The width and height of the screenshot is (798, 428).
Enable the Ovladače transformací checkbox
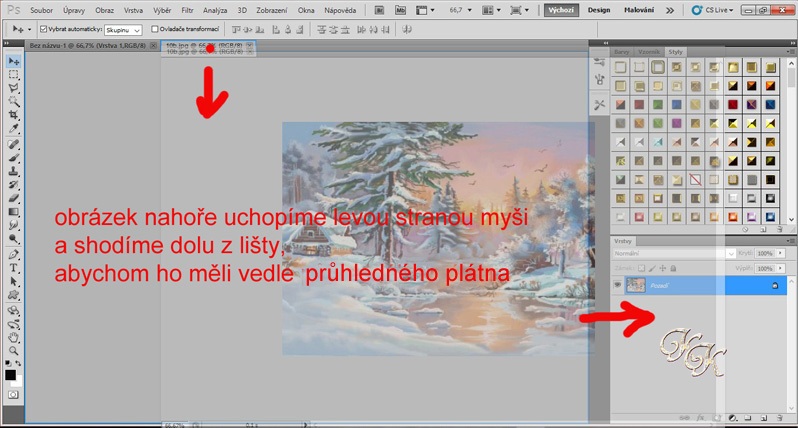155,29
